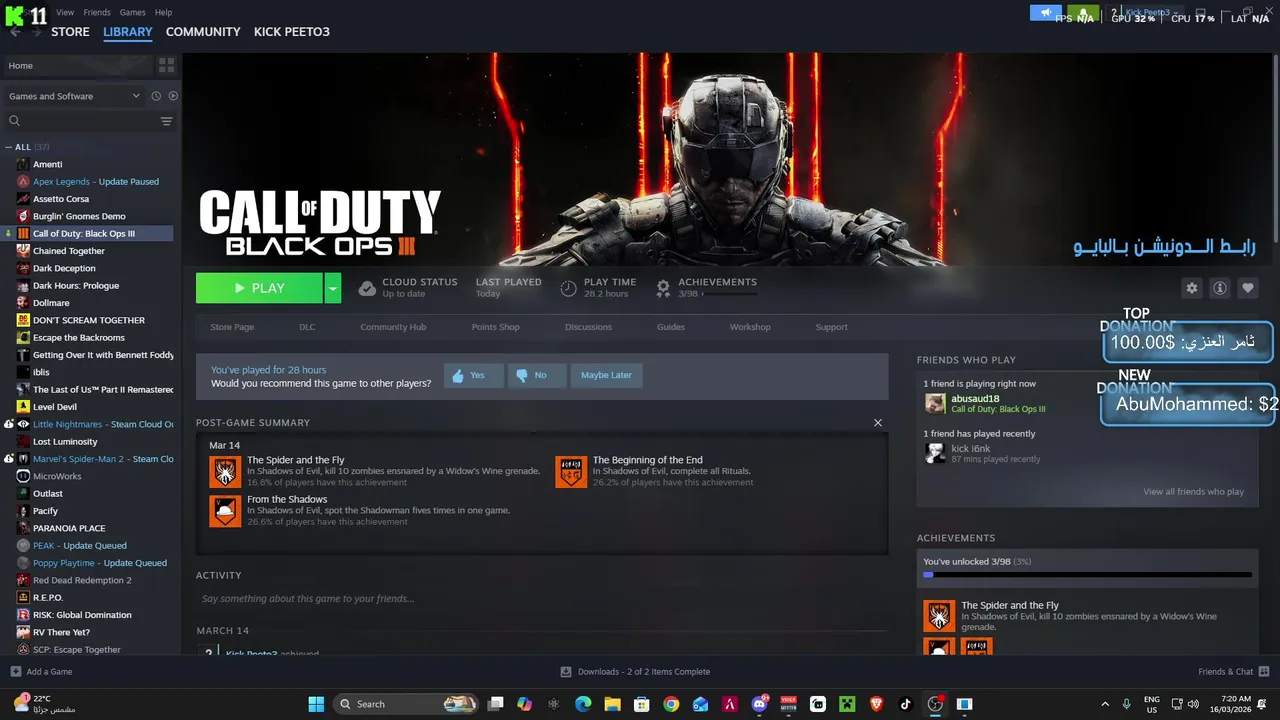Screen dimensions: 1280x720
Task: Open the Help menu
Action: coord(163,12)
